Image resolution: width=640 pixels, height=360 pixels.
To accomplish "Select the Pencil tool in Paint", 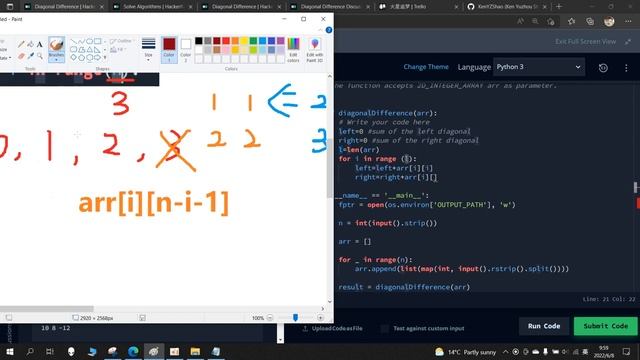I will point(21,44).
